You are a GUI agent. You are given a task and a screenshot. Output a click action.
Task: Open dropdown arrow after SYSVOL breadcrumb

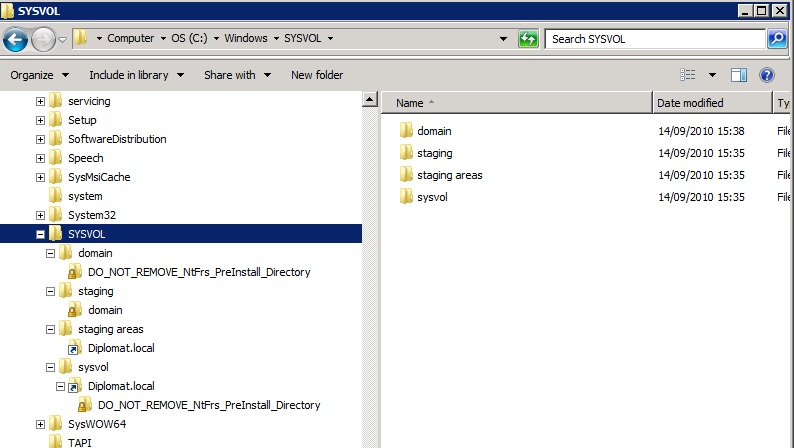(330, 38)
